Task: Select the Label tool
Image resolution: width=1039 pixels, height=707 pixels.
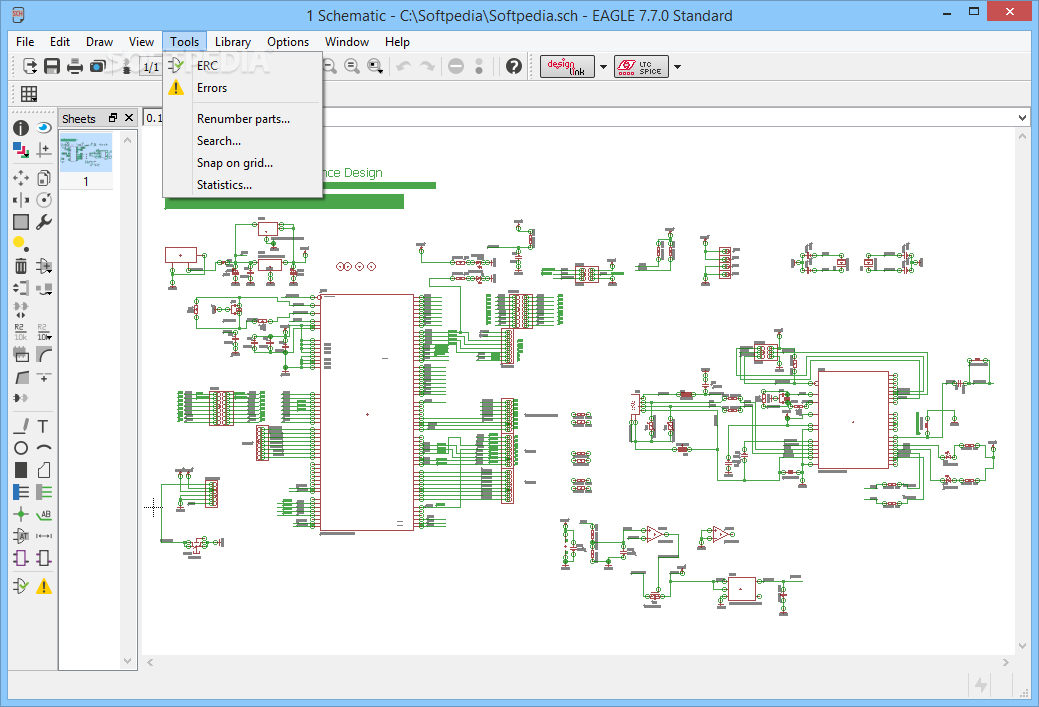Action: 44,514
